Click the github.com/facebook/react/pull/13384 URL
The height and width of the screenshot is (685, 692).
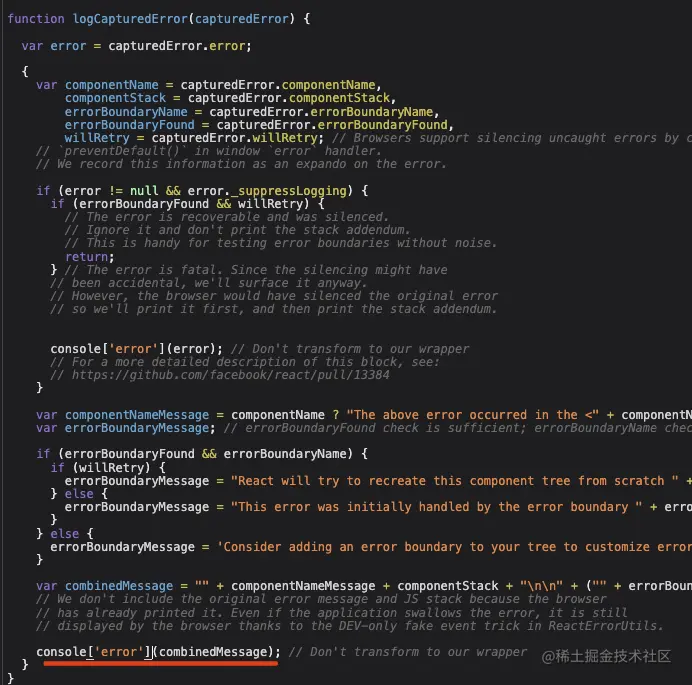pos(231,375)
